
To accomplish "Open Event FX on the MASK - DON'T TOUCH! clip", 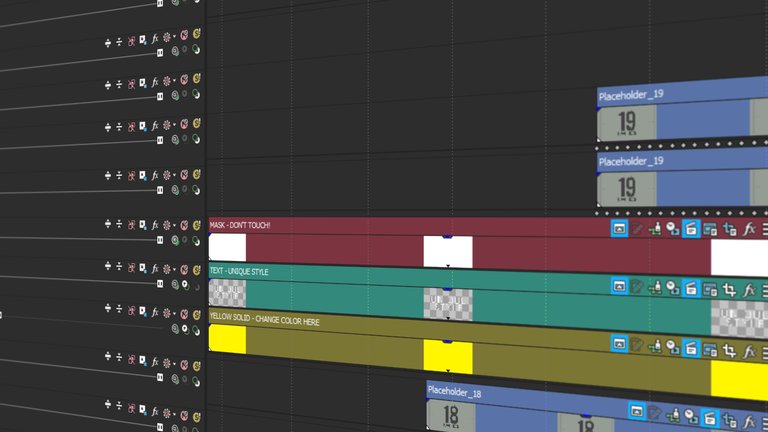I will [748, 229].
